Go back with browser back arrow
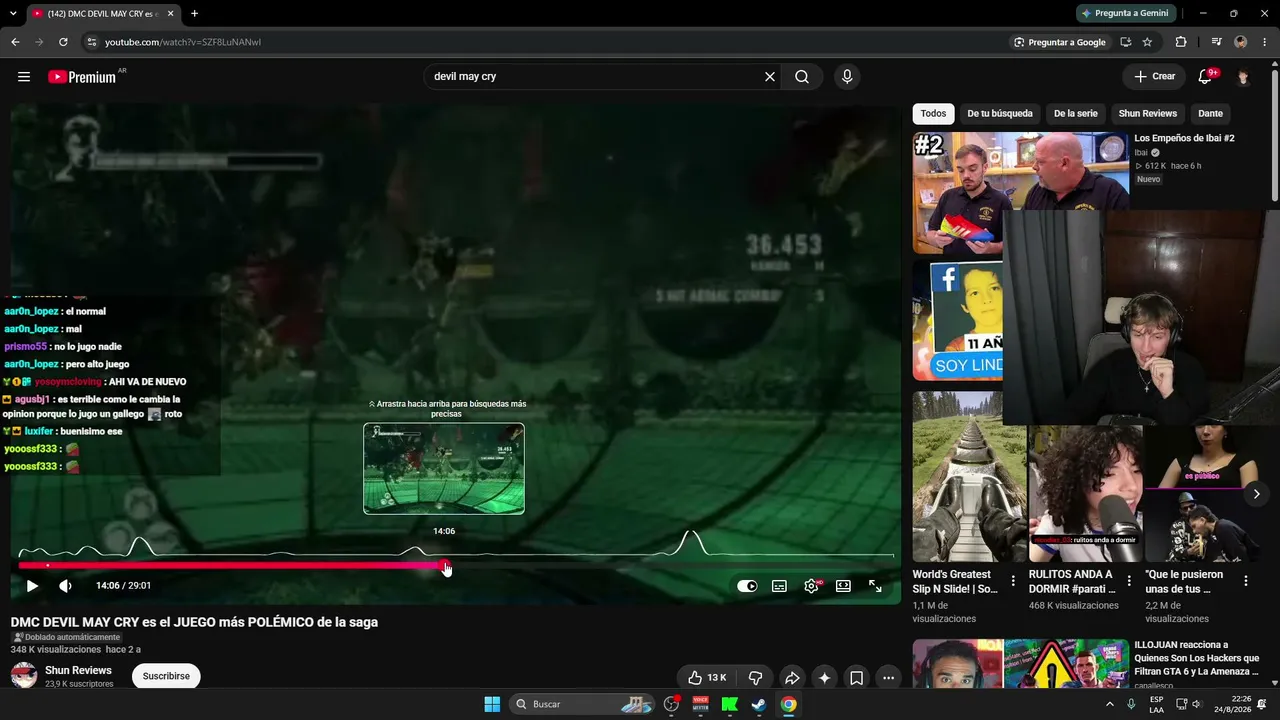1280x720 pixels. [x=15, y=42]
